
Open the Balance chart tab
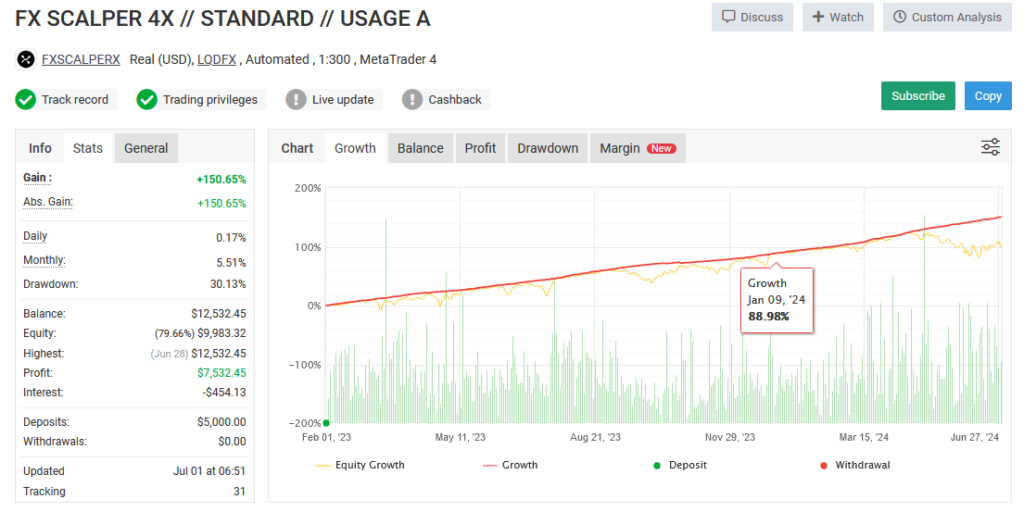(420, 148)
